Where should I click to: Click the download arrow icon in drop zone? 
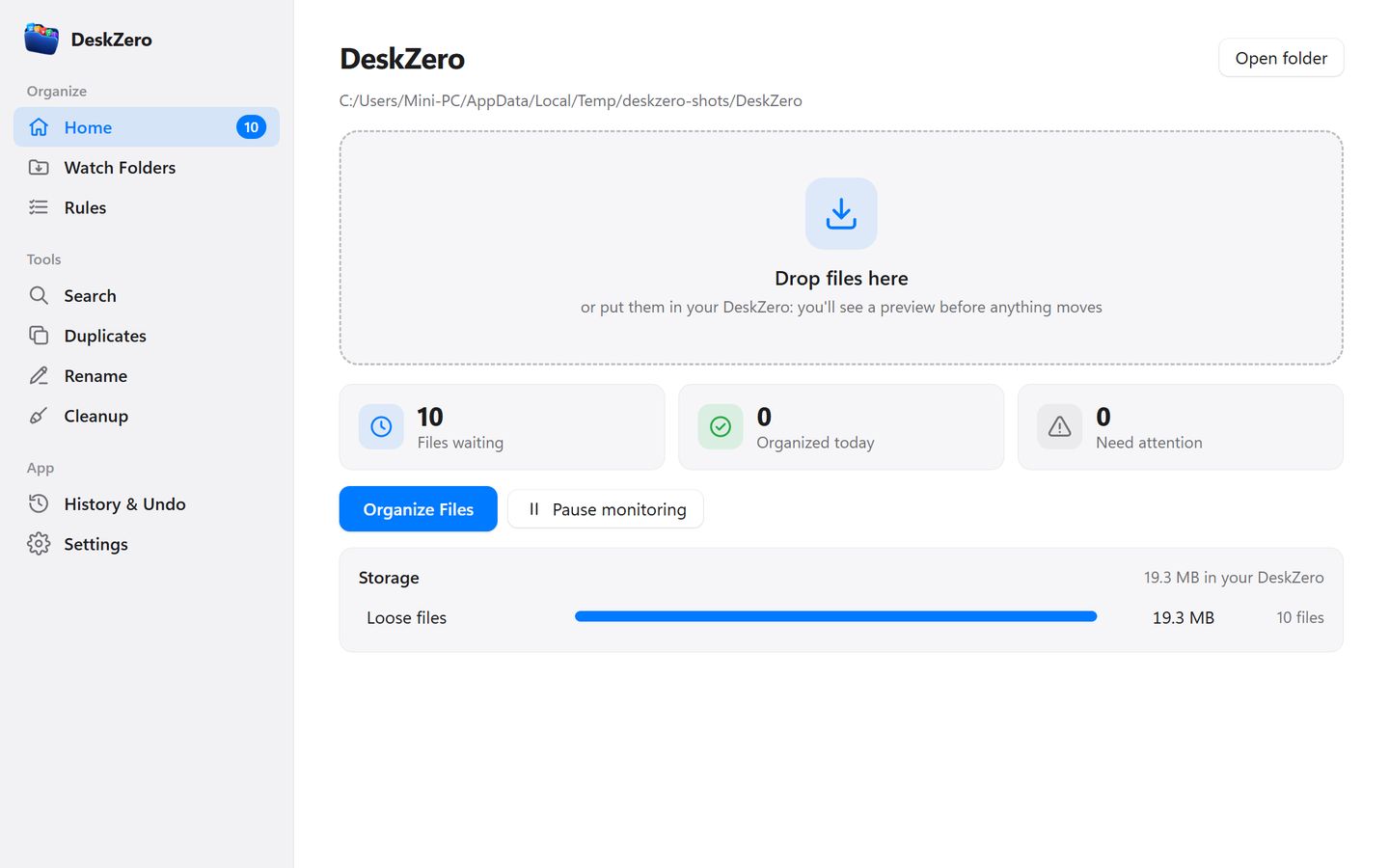[x=841, y=213]
